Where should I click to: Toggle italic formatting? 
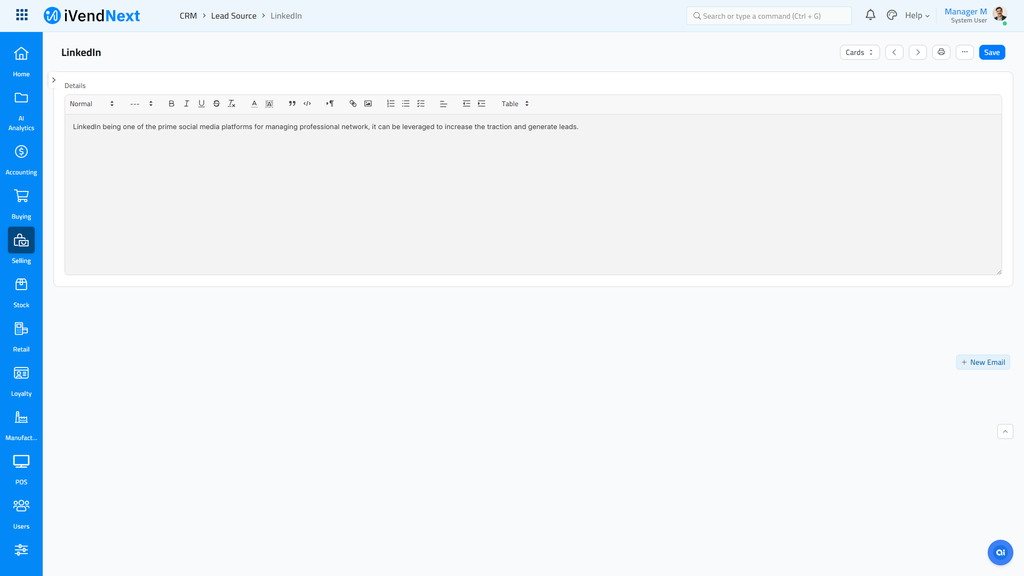tap(186, 104)
